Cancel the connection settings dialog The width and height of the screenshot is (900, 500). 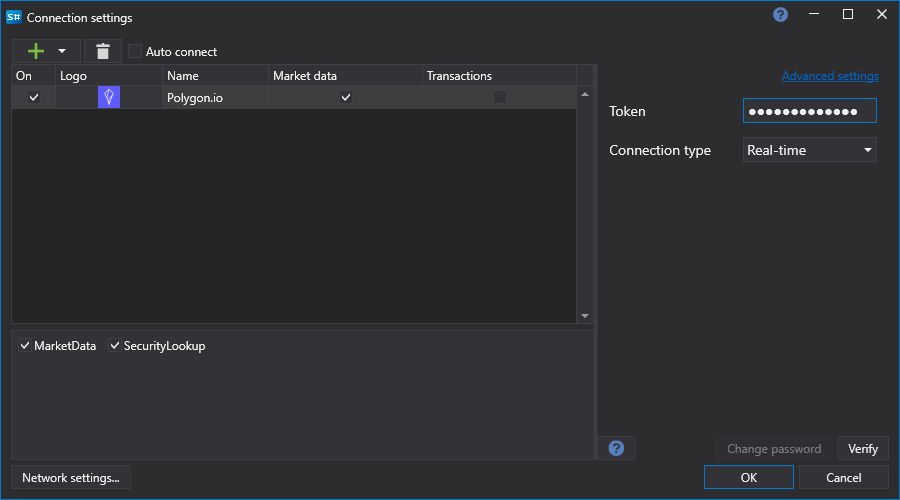point(843,477)
